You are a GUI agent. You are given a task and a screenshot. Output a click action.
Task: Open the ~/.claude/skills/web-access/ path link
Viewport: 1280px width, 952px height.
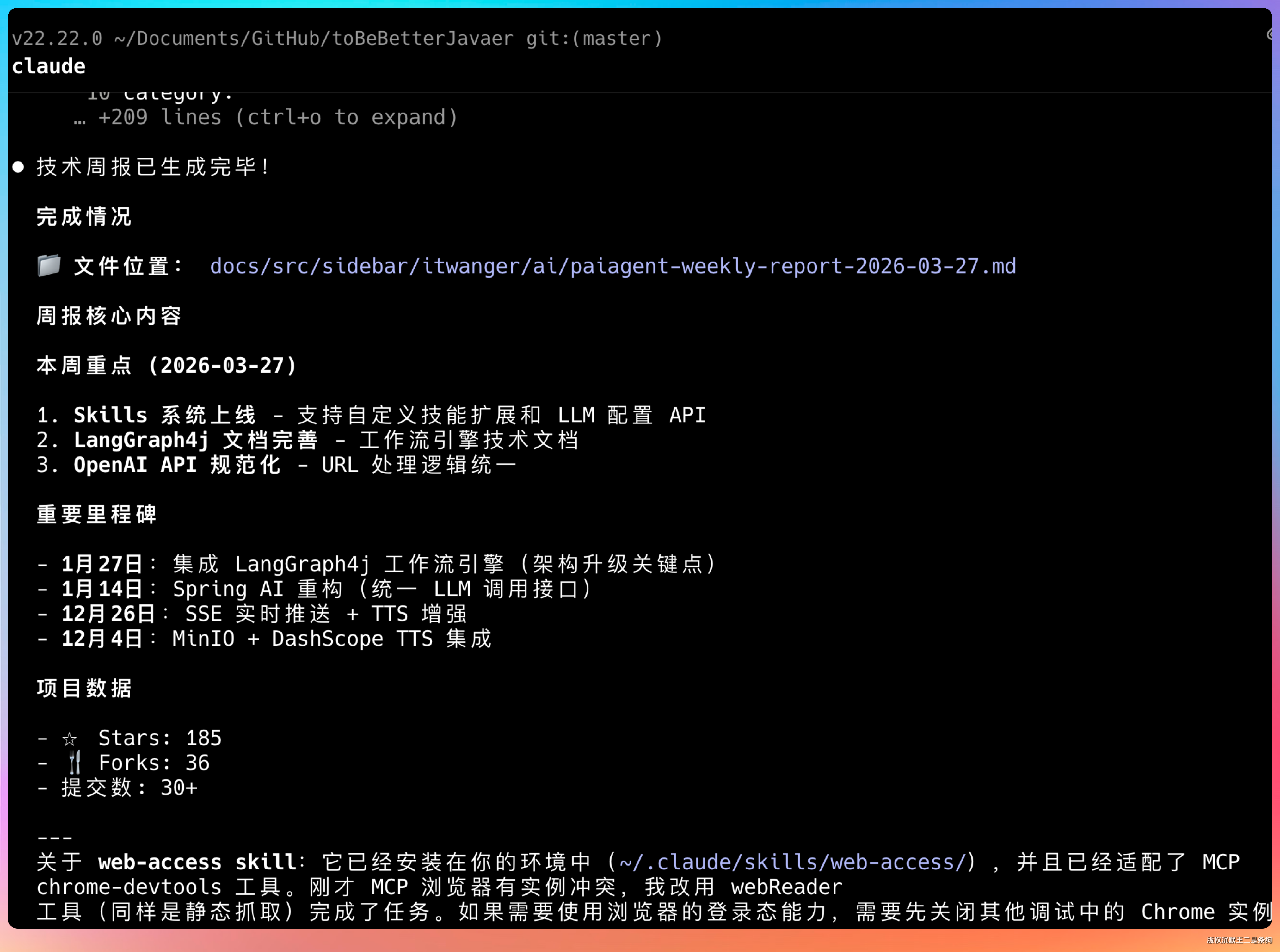[792, 862]
